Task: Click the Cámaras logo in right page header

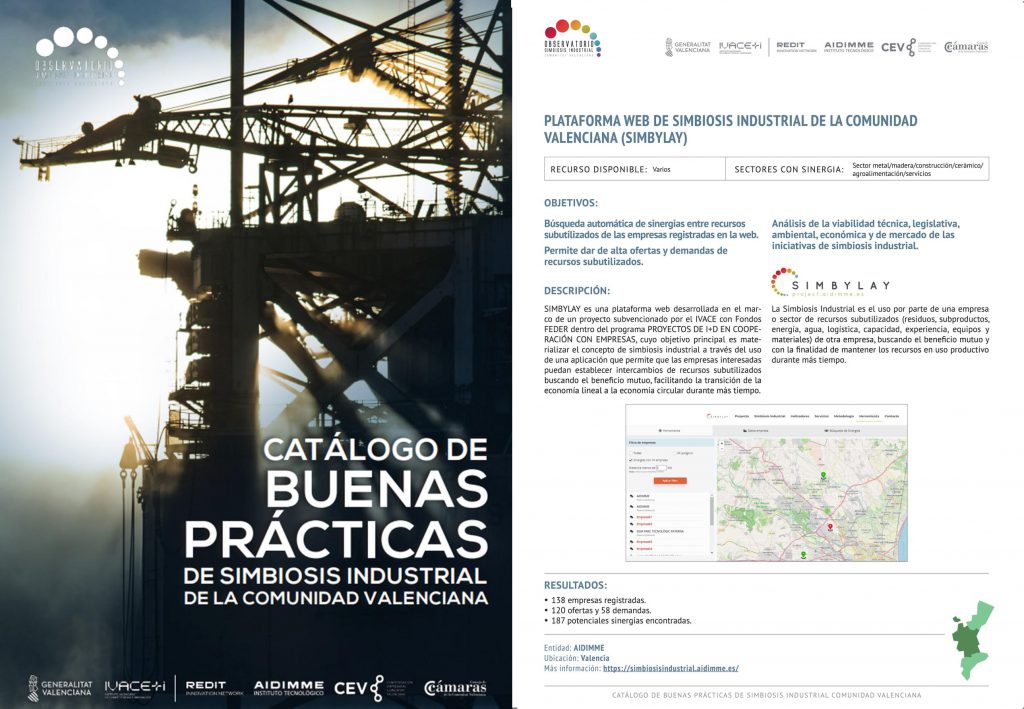Action: [965, 47]
